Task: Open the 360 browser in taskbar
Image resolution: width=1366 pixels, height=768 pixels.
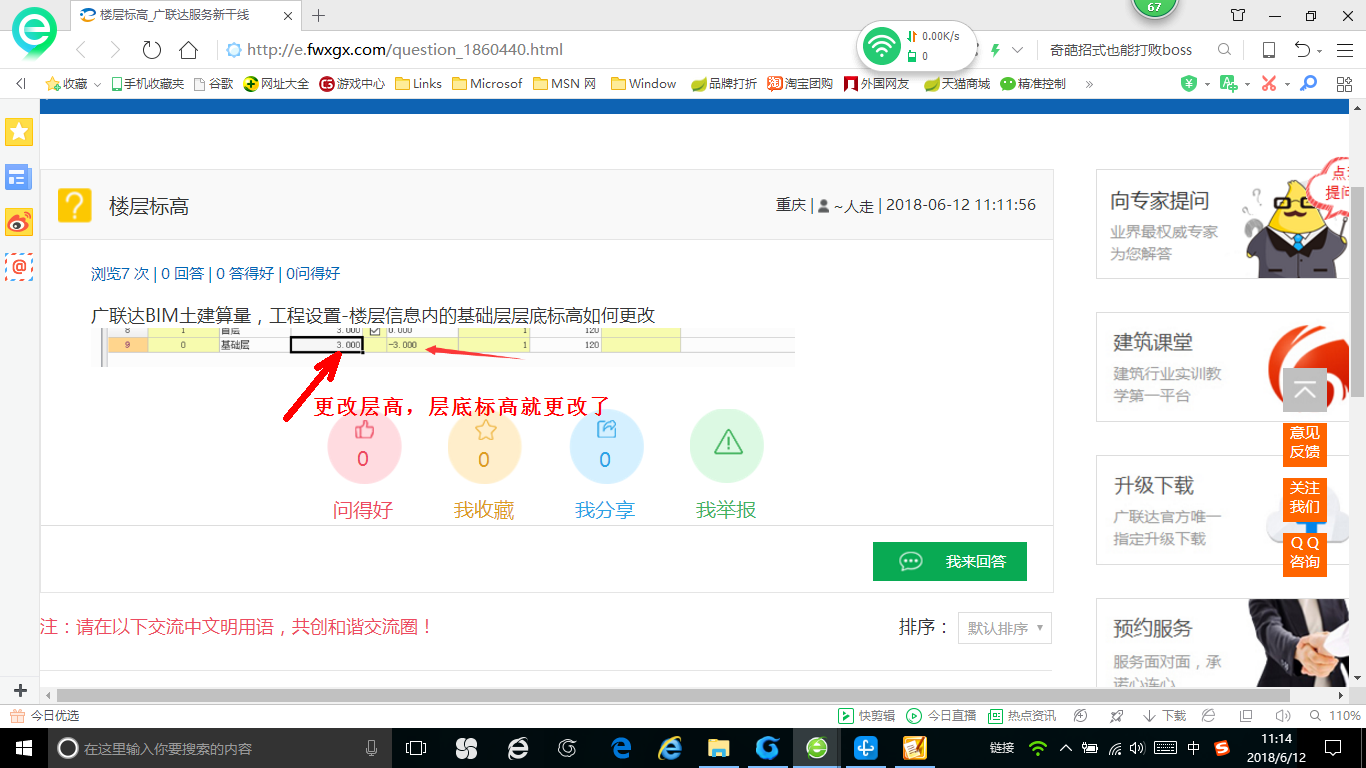Action: (x=817, y=748)
